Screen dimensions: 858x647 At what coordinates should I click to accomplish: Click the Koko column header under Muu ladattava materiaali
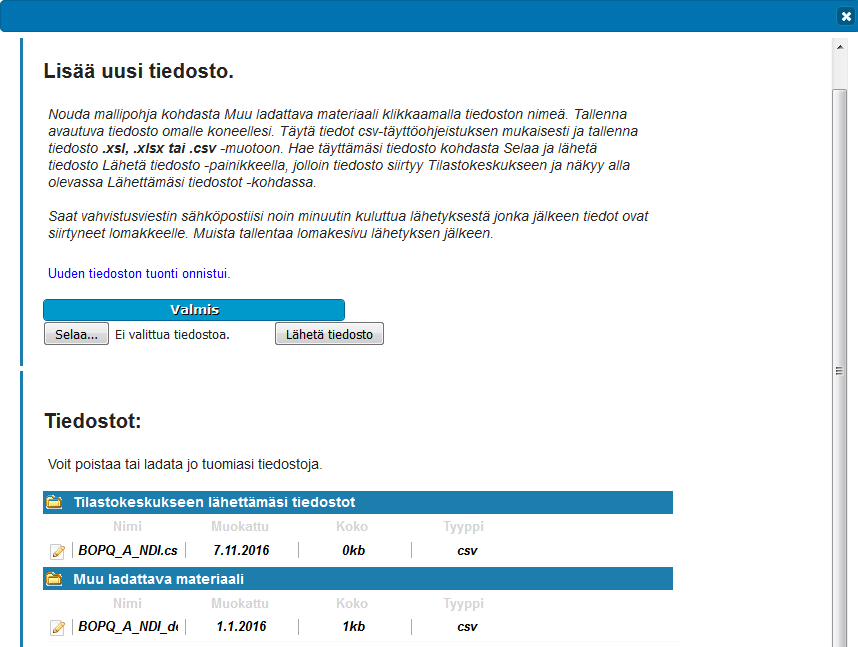352,603
